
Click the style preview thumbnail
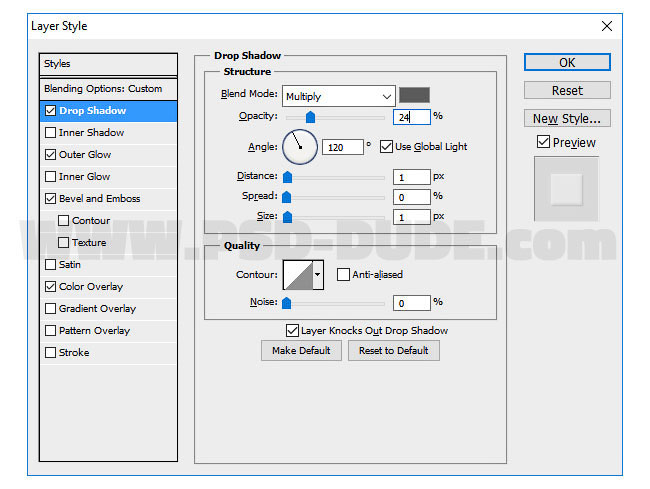(566, 189)
